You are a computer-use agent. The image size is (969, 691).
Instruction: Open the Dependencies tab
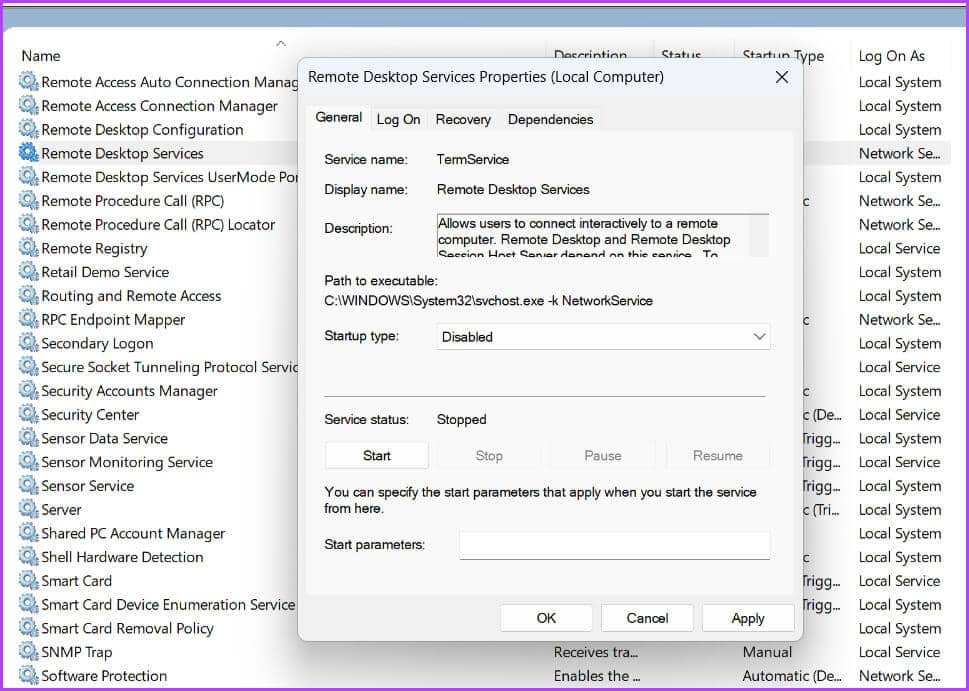pos(551,119)
